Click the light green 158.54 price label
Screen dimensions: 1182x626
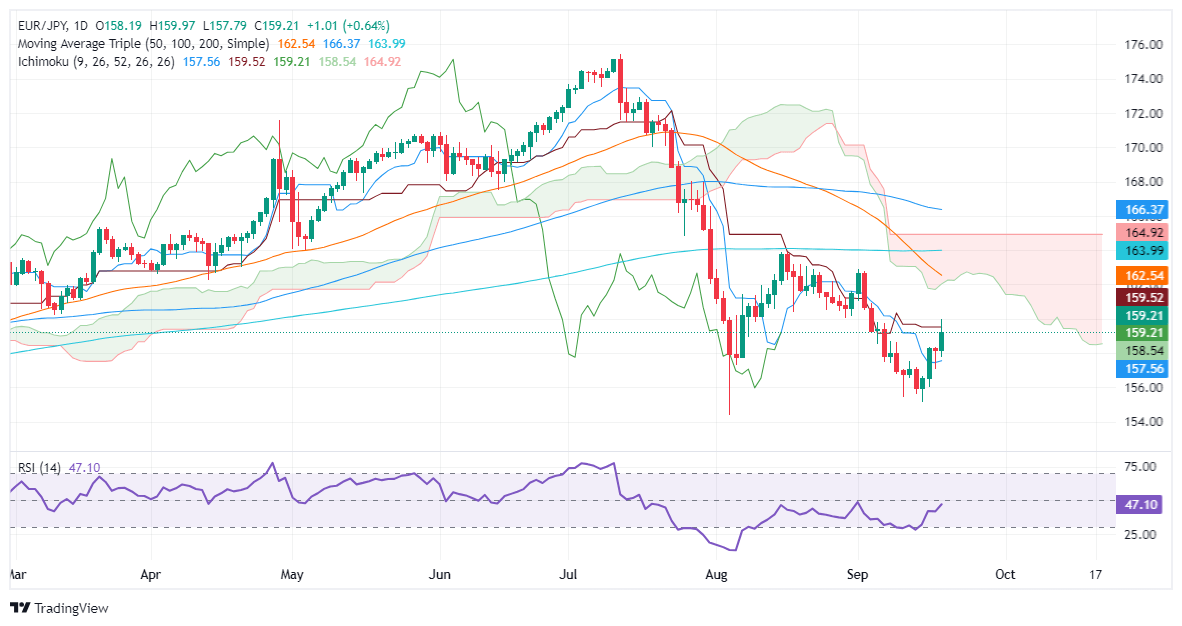click(x=1144, y=351)
